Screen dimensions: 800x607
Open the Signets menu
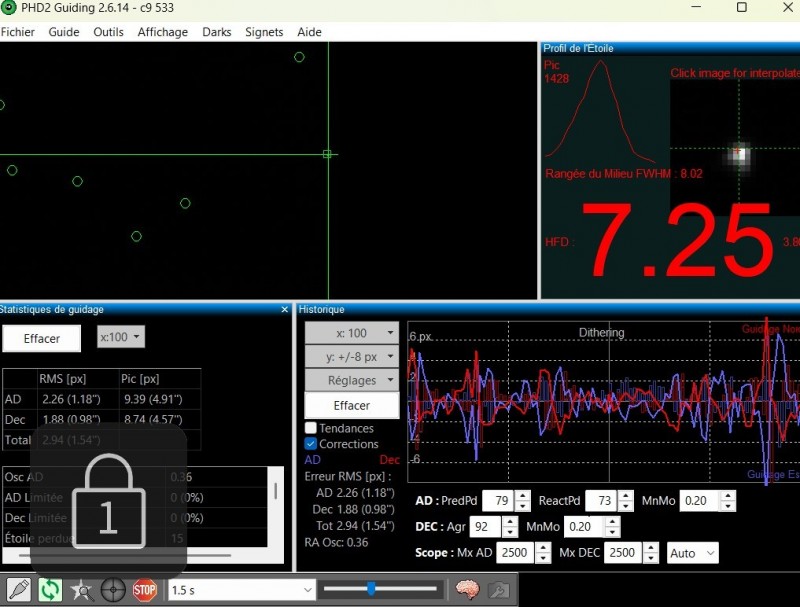click(264, 32)
